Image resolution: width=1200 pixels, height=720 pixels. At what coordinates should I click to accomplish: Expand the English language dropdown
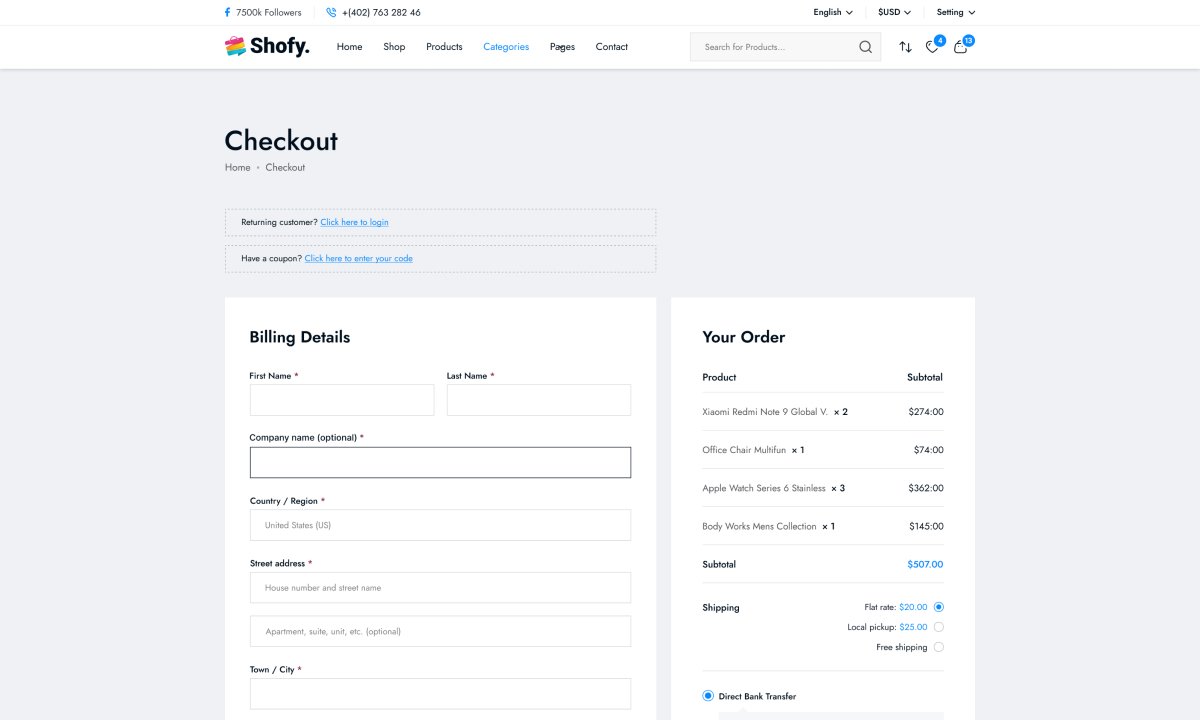(832, 13)
